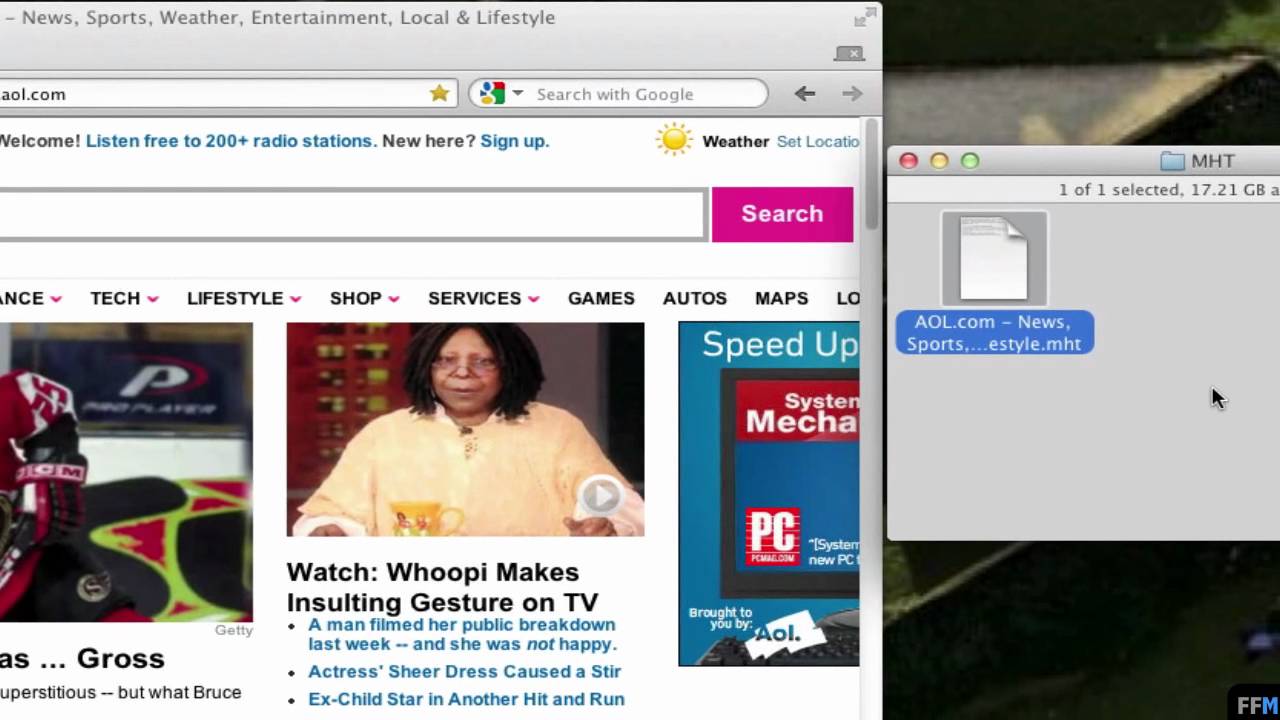This screenshot has width=1280, height=720.
Task: Click the sun weather icon
Action: click(674, 139)
